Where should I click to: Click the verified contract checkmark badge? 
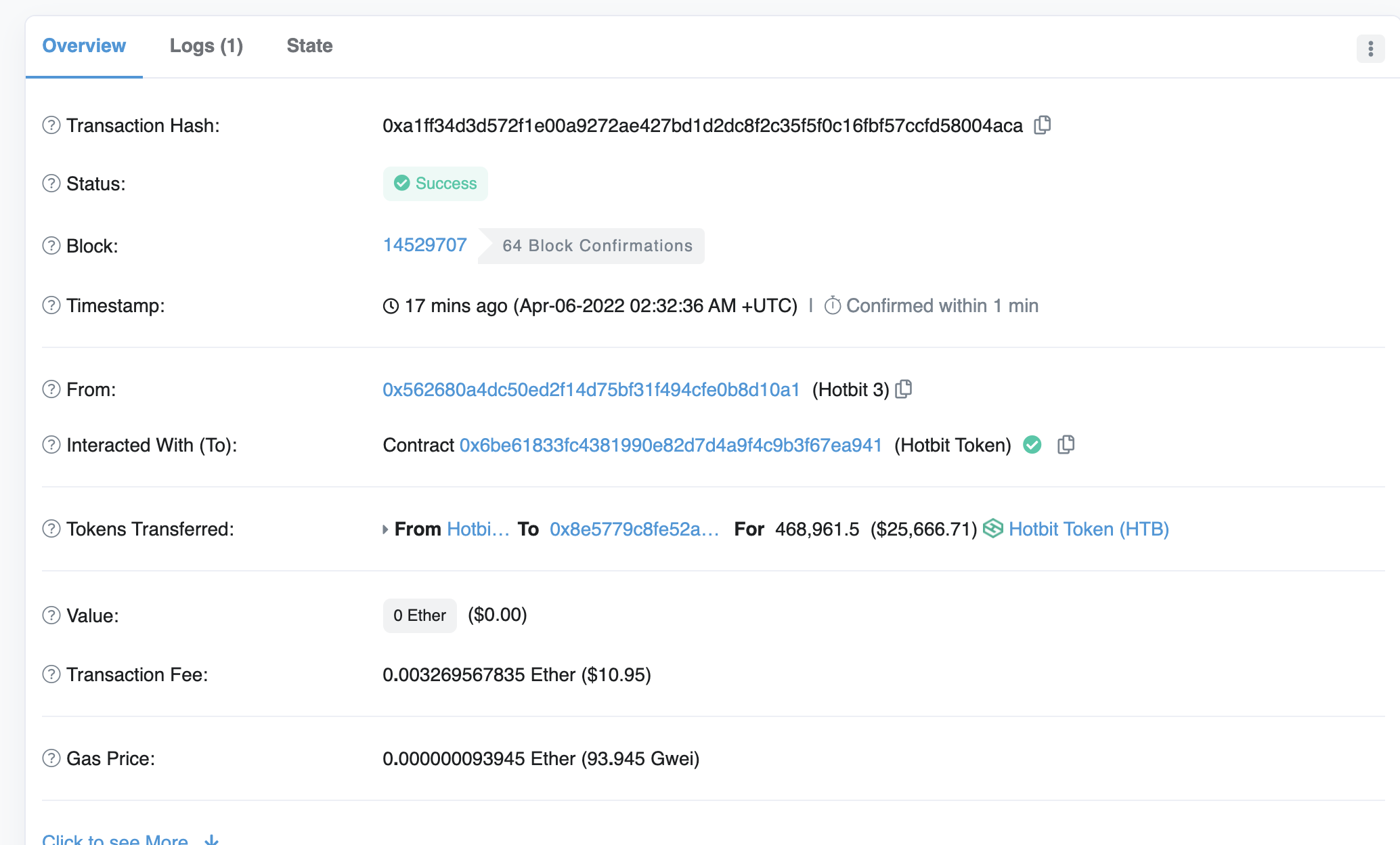[1032, 445]
